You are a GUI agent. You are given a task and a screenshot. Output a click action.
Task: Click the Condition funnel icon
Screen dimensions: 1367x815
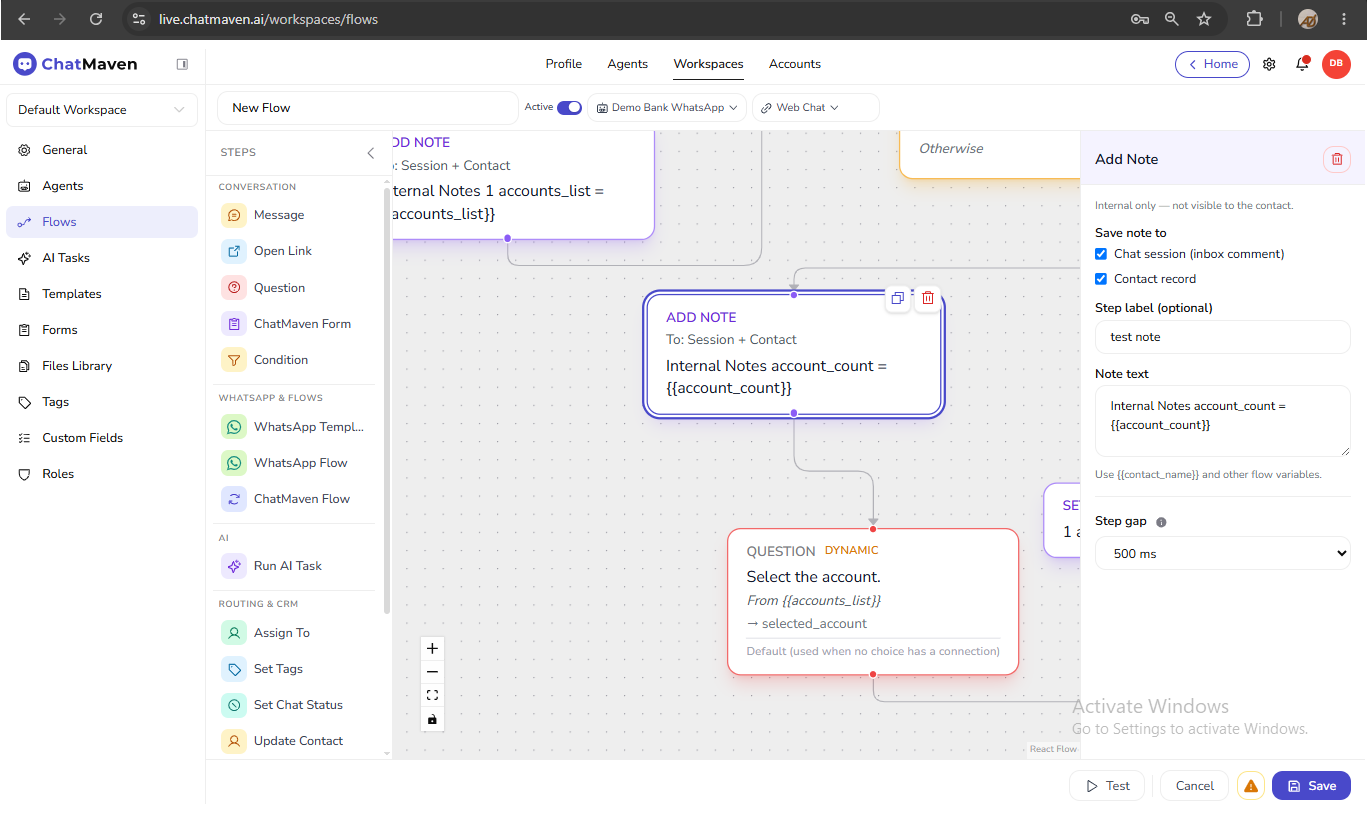[x=234, y=360]
